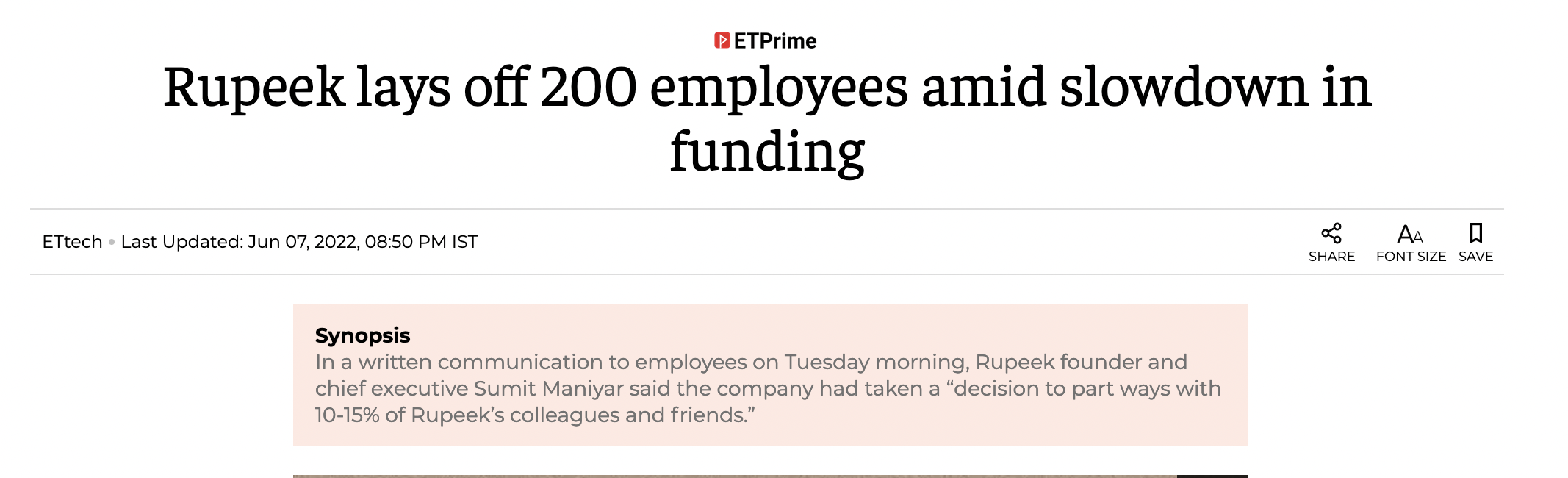Image resolution: width=1568 pixels, height=478 pixels.
Task: Click the article image strip below synopsis
Action: pos(770,476)
